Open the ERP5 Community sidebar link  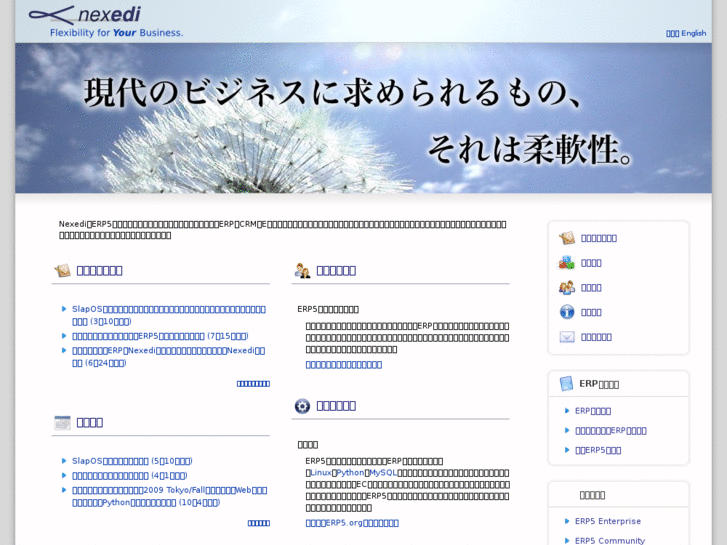click(x=610, y=540)
